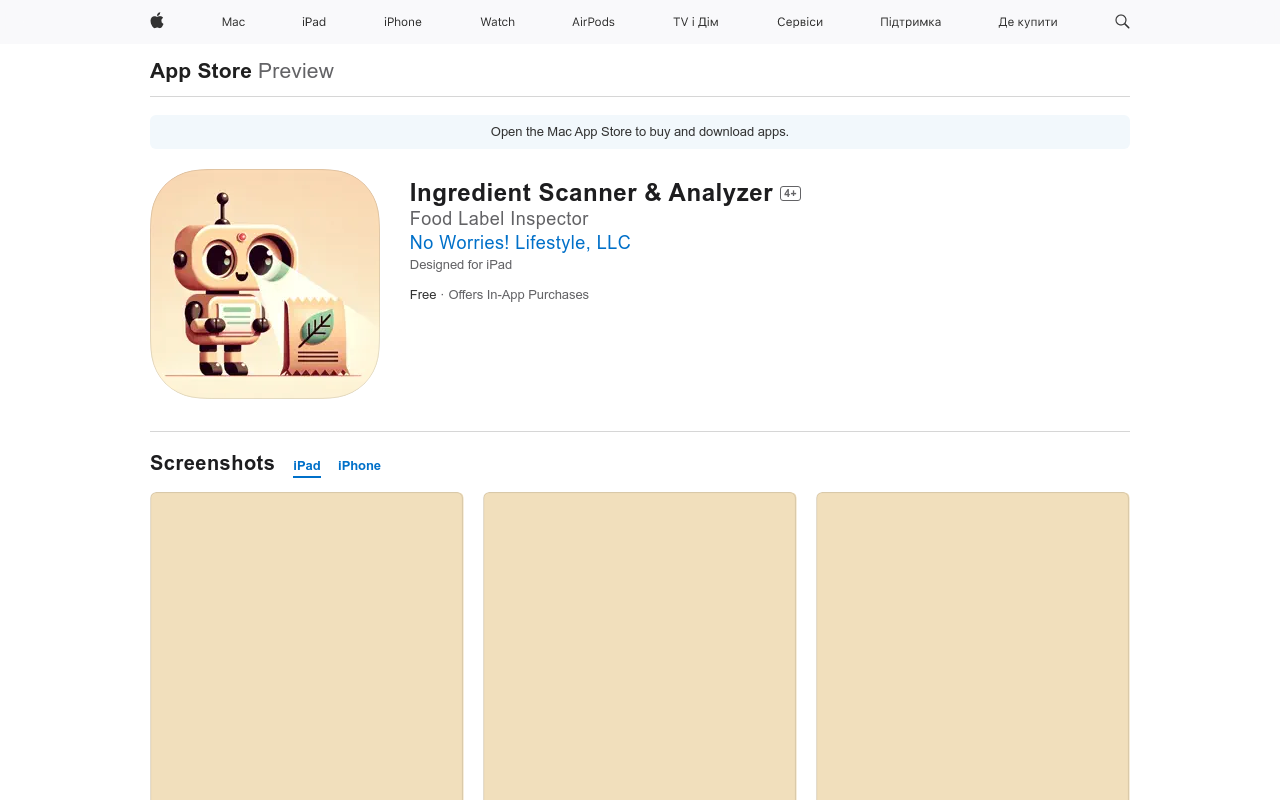This screenshot has width=1280, height=800.
Task: Click the App Store heading link
Action: pyautogui.click(x=201, y=71)
